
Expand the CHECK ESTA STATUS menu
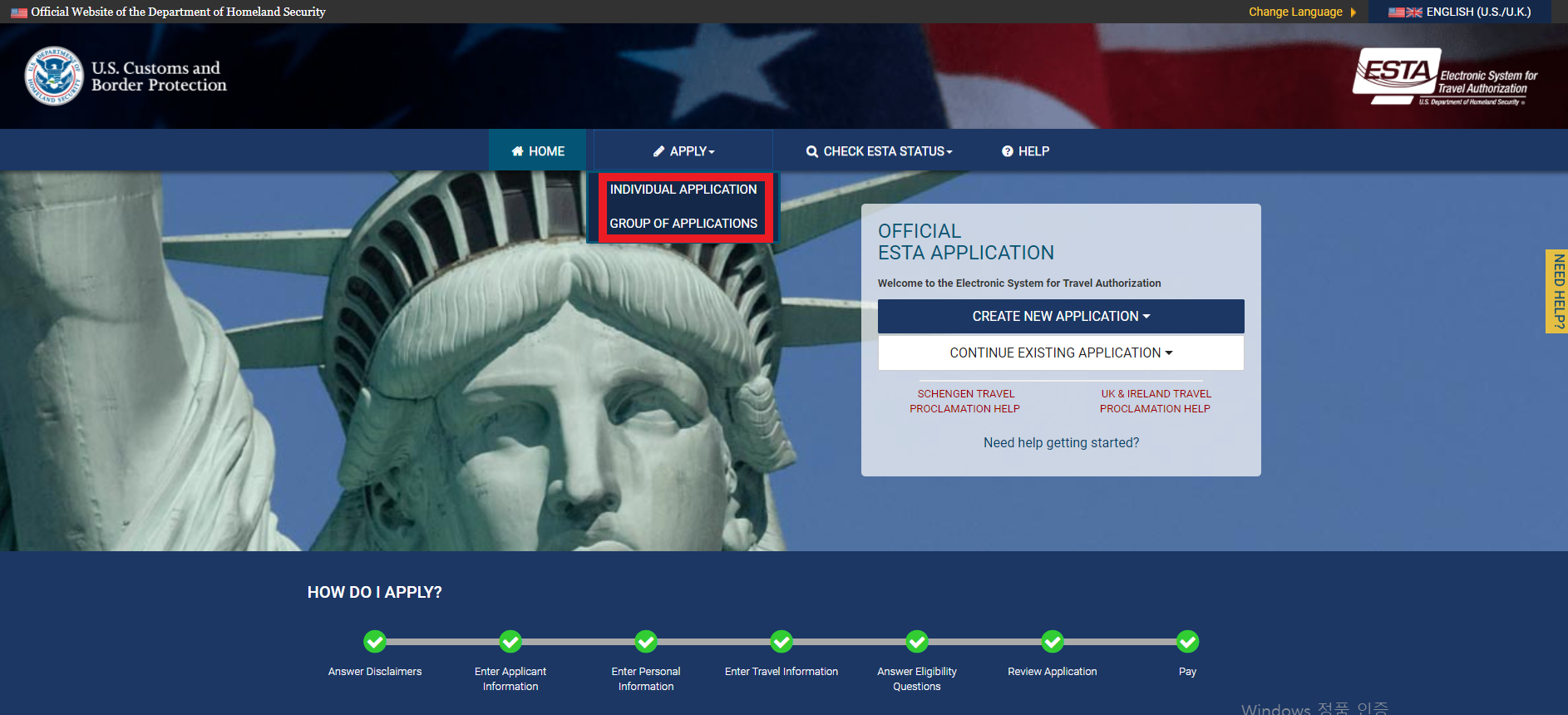coord(879,151)
